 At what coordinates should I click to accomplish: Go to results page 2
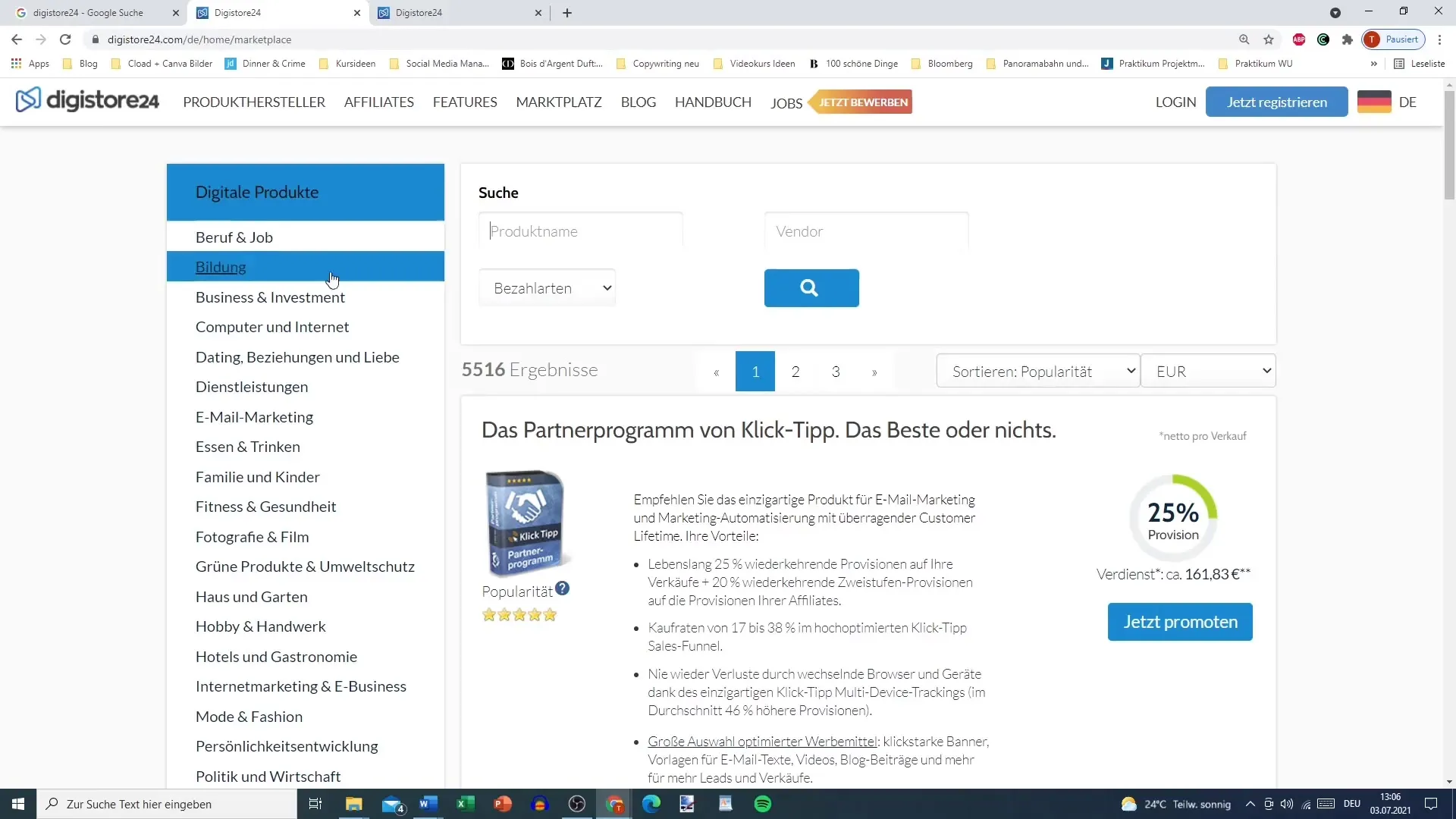coord(795,372)
